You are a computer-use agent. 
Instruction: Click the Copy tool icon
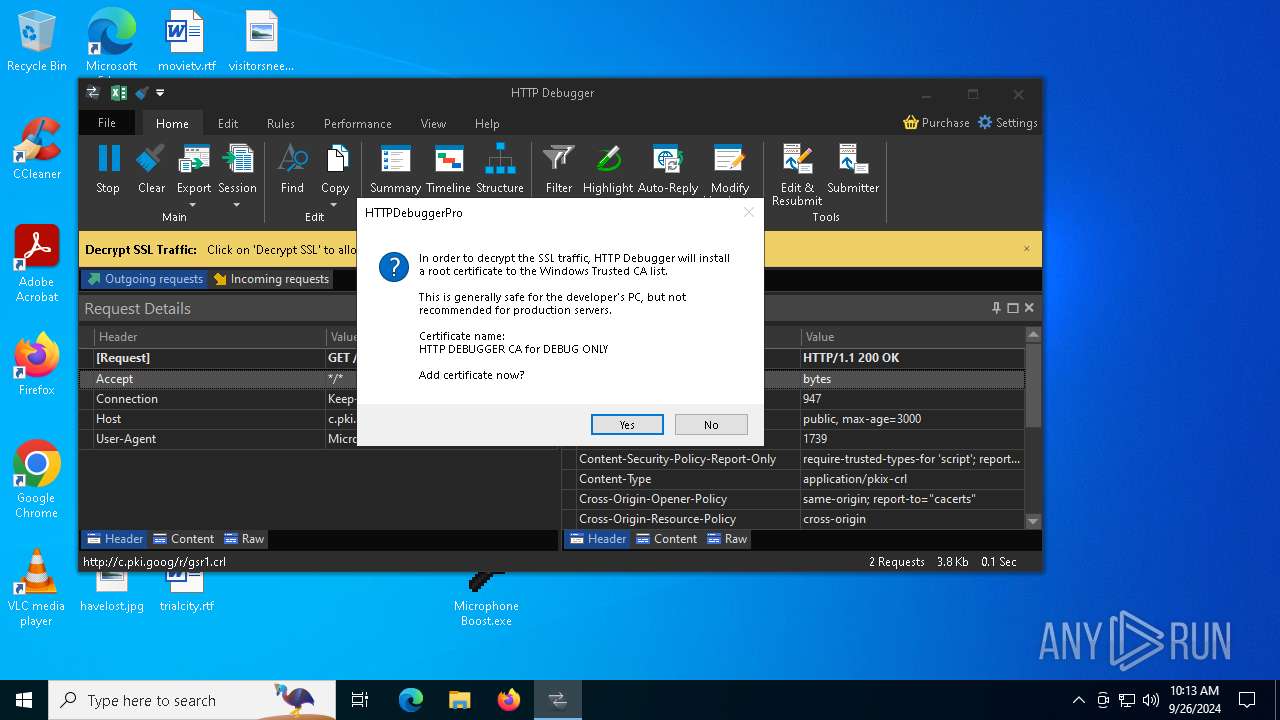(336, 160)
